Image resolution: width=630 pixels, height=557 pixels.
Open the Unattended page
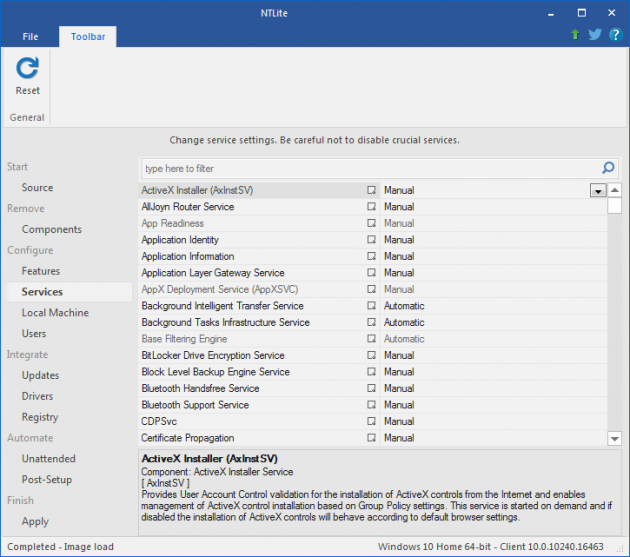[x=49, y=459]
